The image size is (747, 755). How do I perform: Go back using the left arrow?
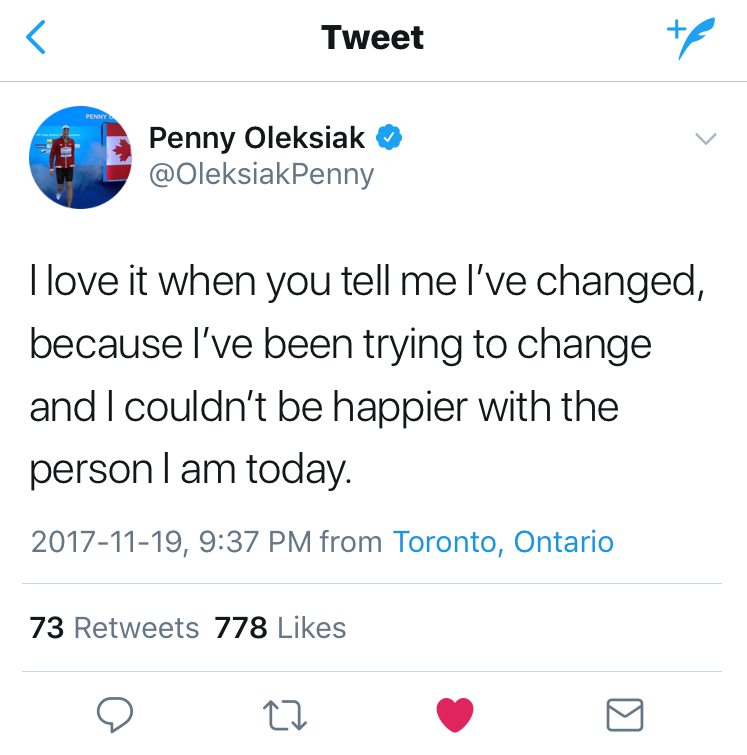[x=37, y=37]
